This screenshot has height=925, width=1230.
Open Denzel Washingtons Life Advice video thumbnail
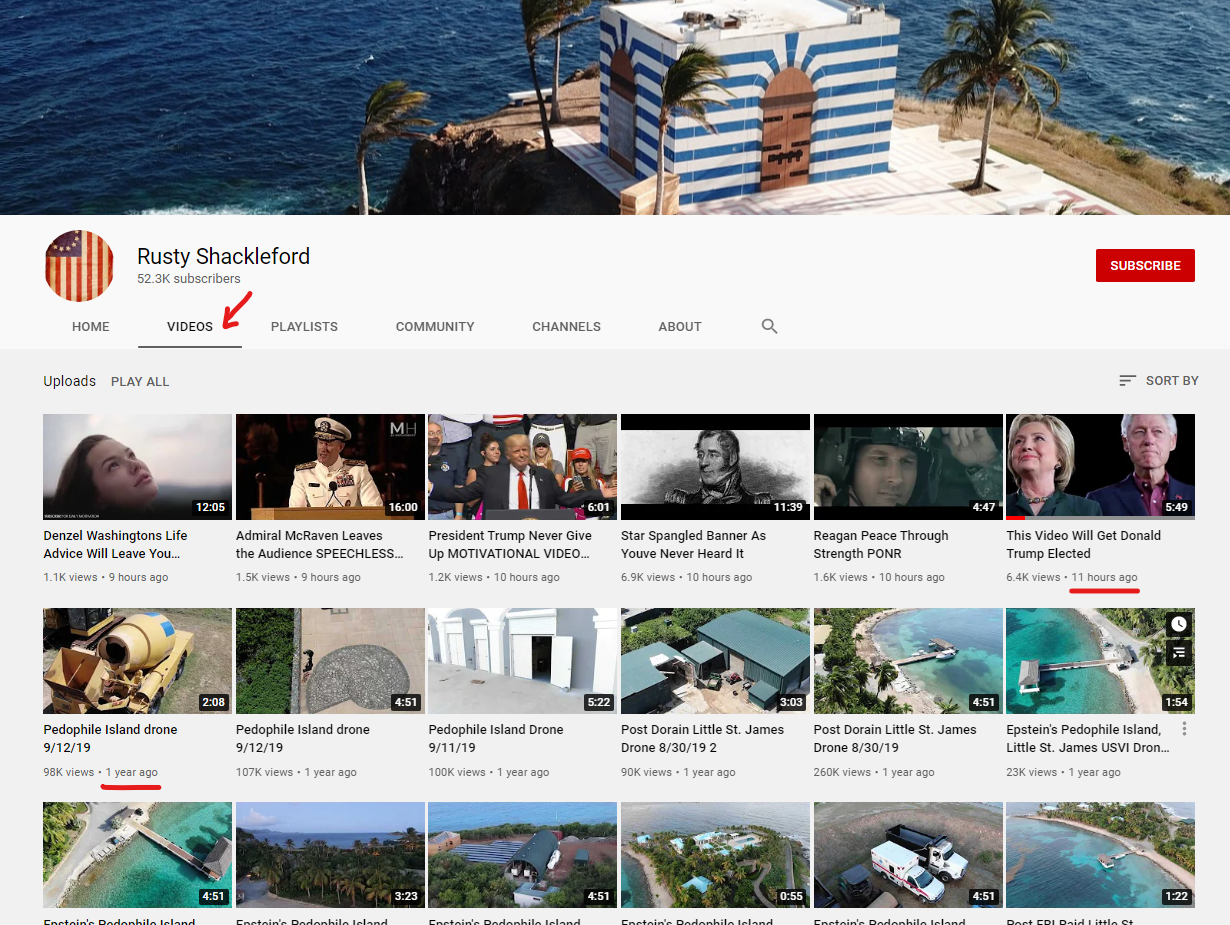(x=137, y=467)
